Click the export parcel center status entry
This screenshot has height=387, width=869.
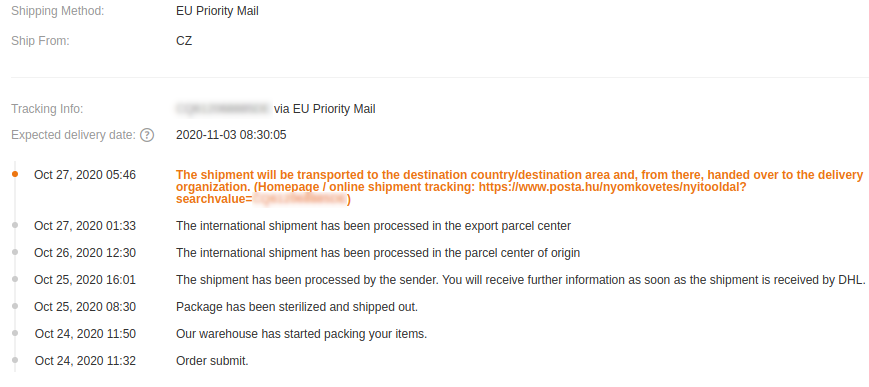374,226
